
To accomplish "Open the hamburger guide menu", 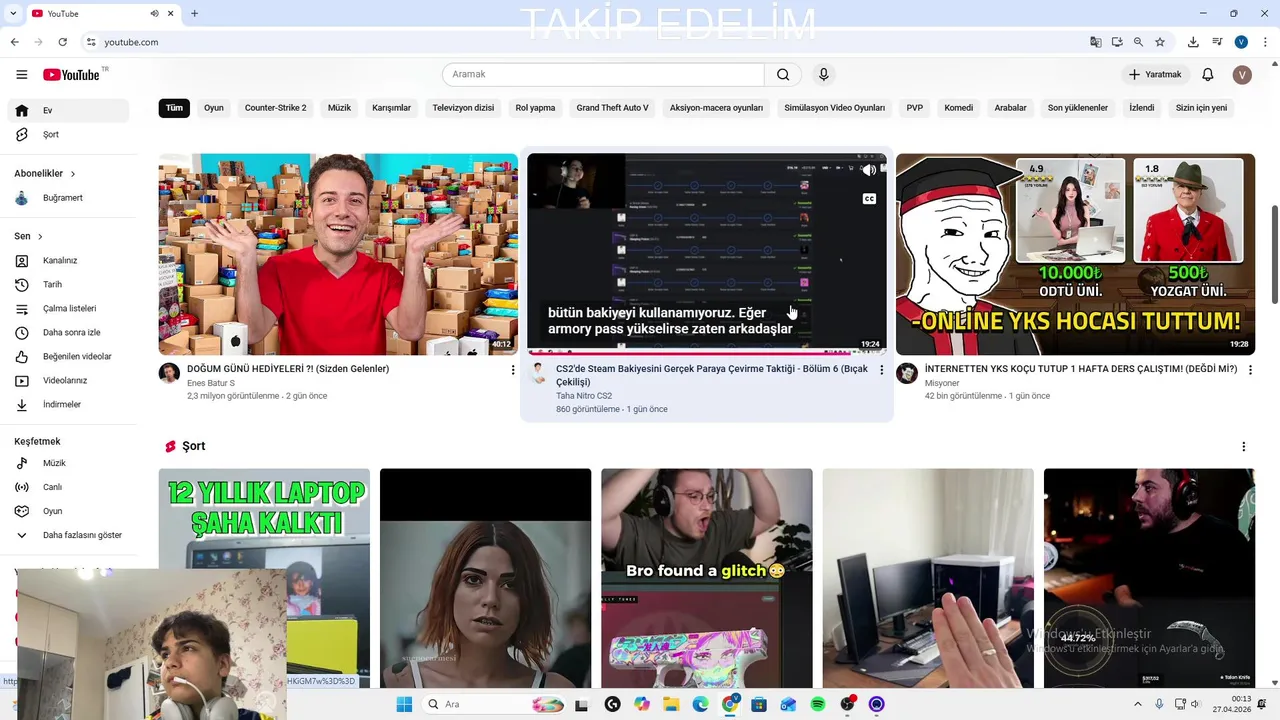I will [22, 75].
